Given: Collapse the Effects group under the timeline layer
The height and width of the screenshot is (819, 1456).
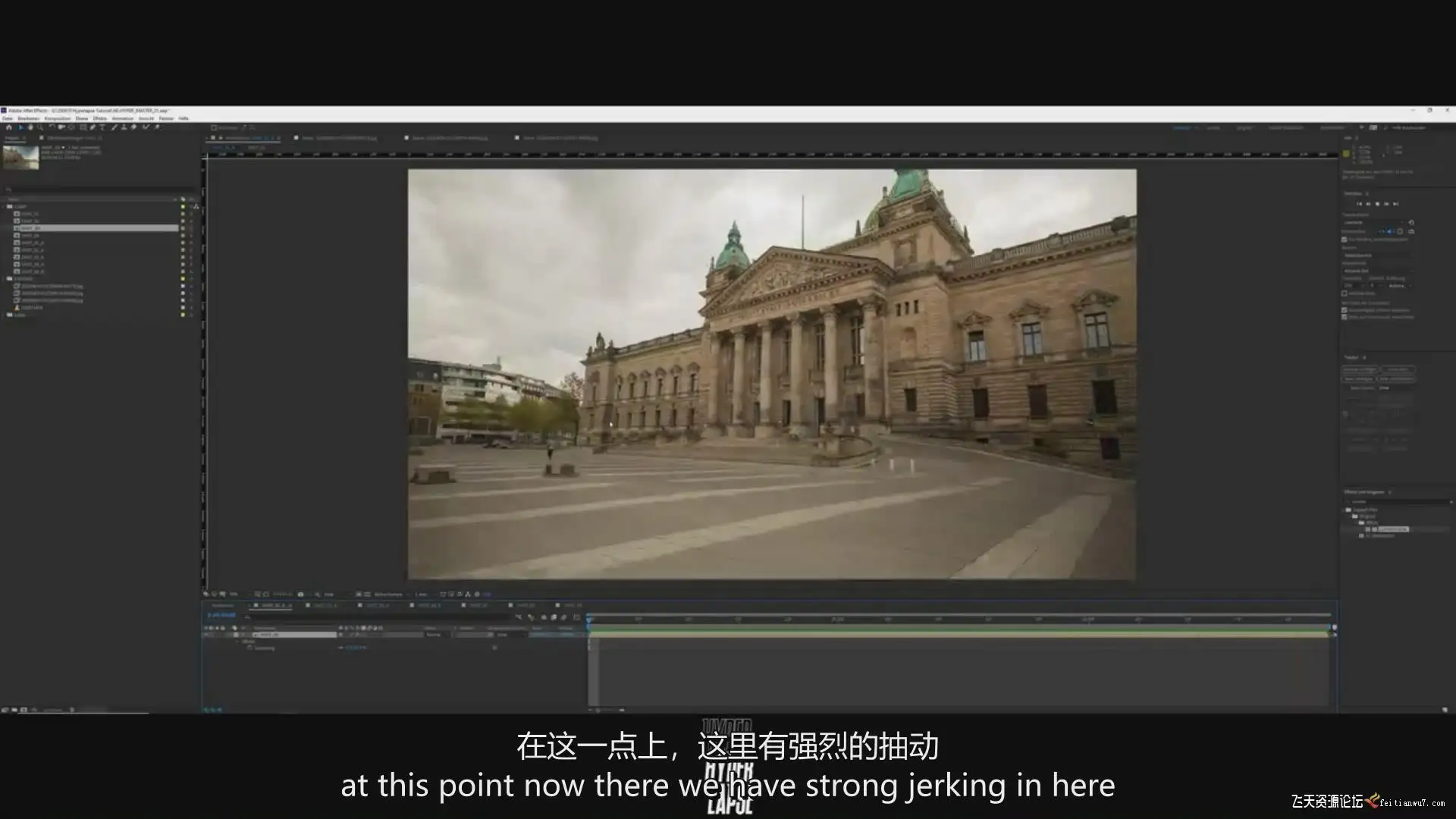Looking at the screenshot, I should coord(237,642).
